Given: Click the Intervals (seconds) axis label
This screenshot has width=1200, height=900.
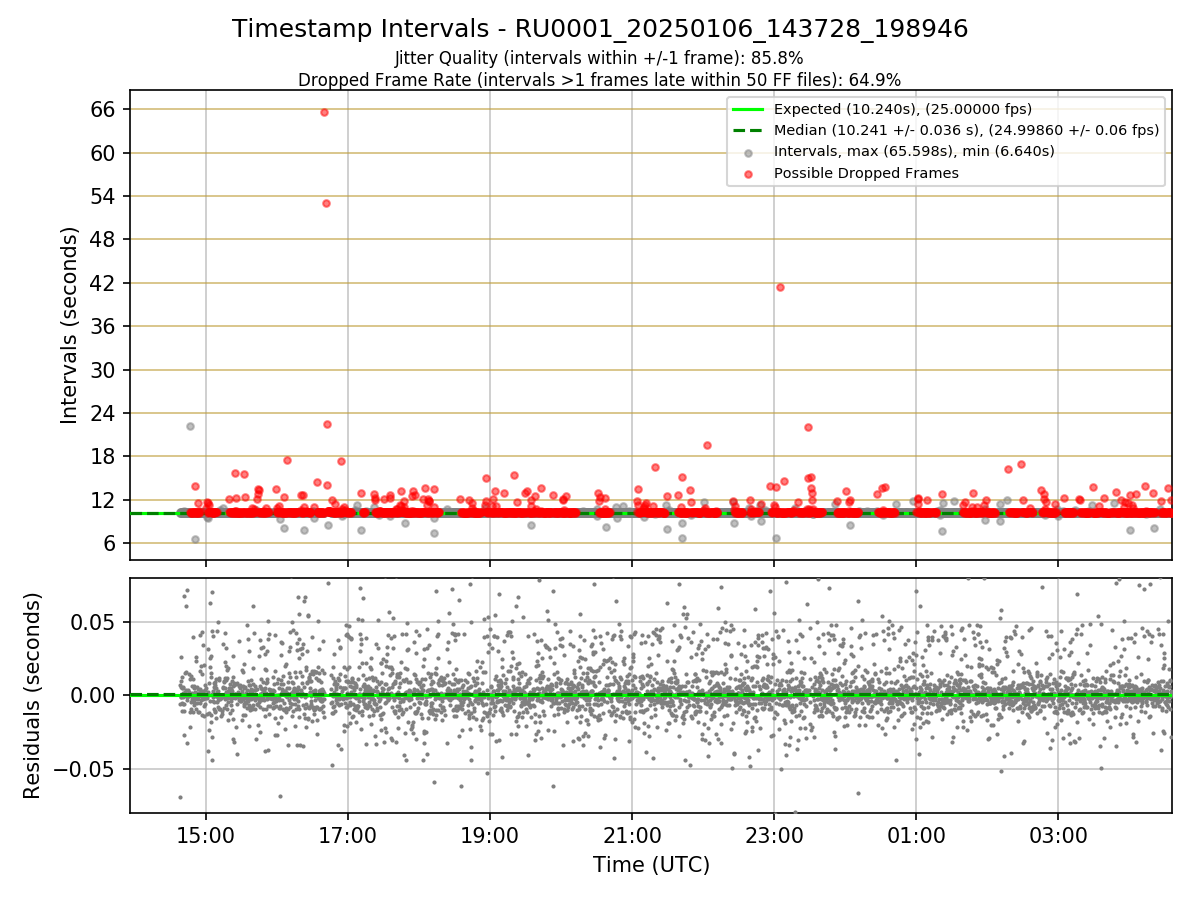Looking at the screenshot, I should point(69,324).
